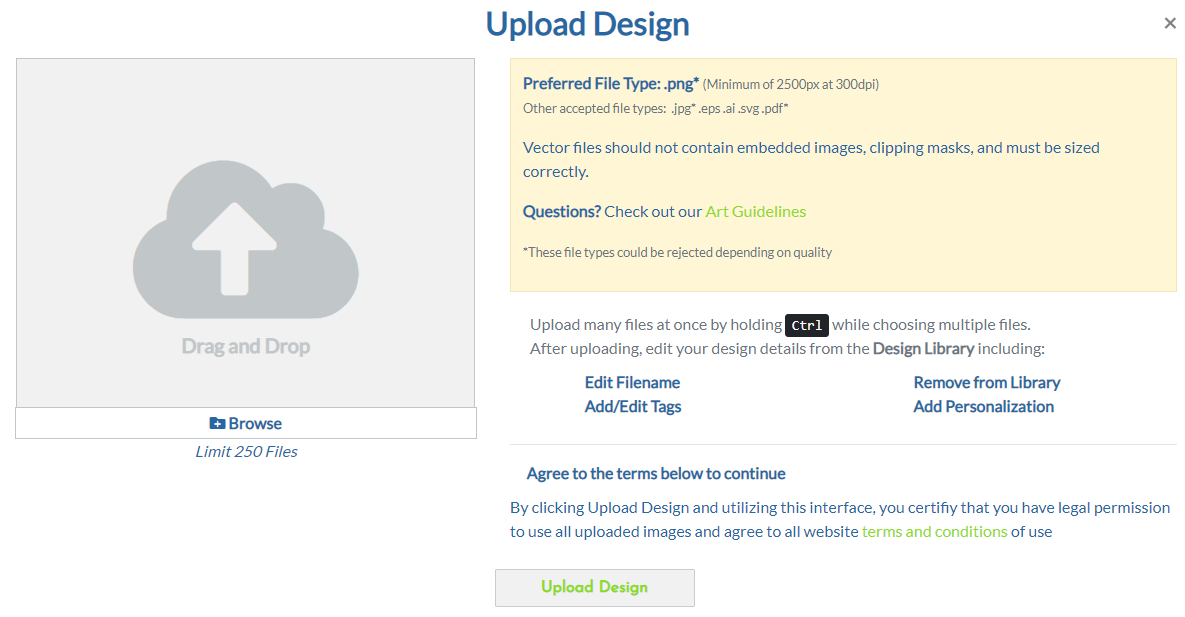Viewport: 1185px width, 617px height.
Task: Click the Upload Design button
Action: point(594,587)
